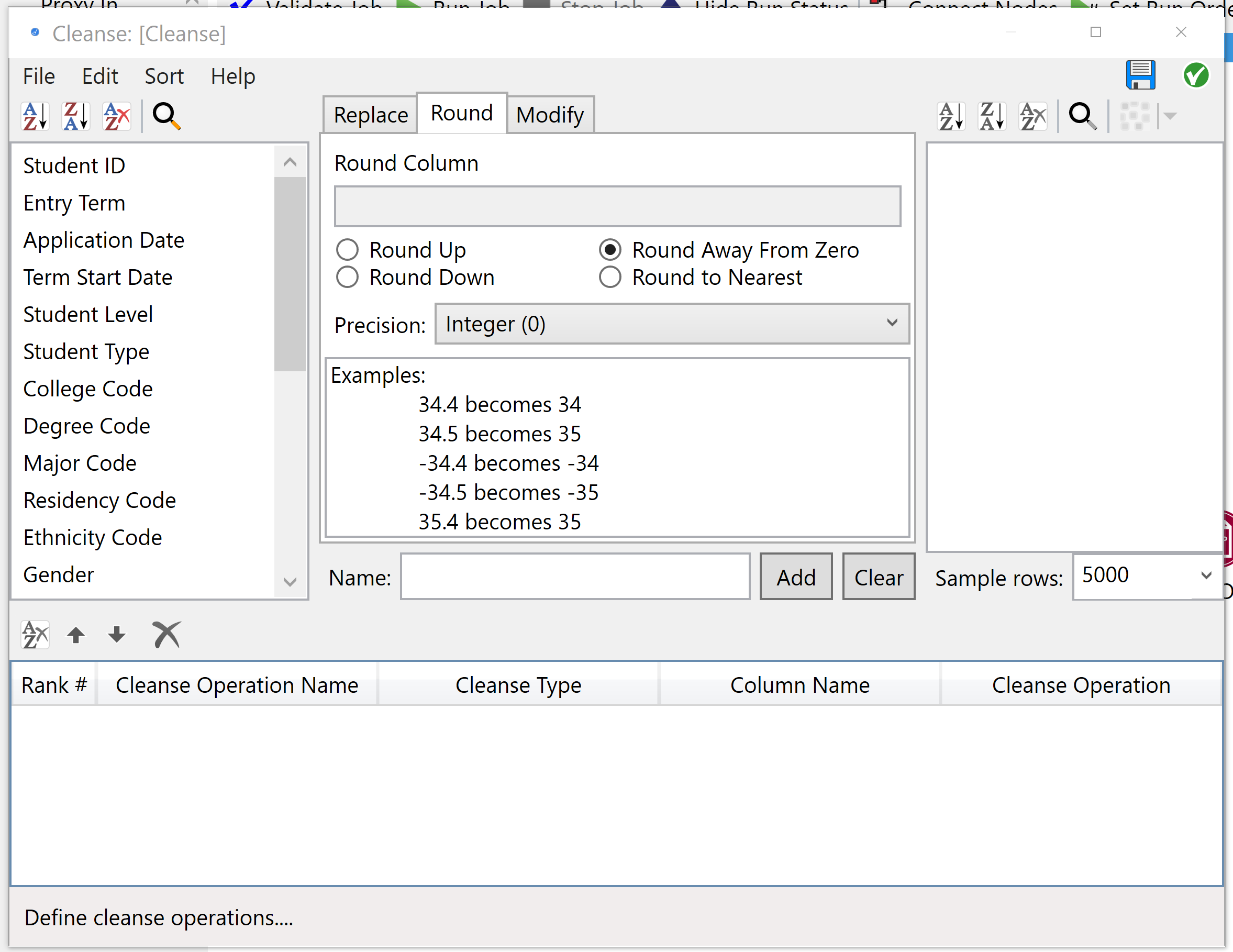This screenshot has height=952, width=1233.
Task: Click the column list vertical scrollbar thumb
Action: point(290,274)
